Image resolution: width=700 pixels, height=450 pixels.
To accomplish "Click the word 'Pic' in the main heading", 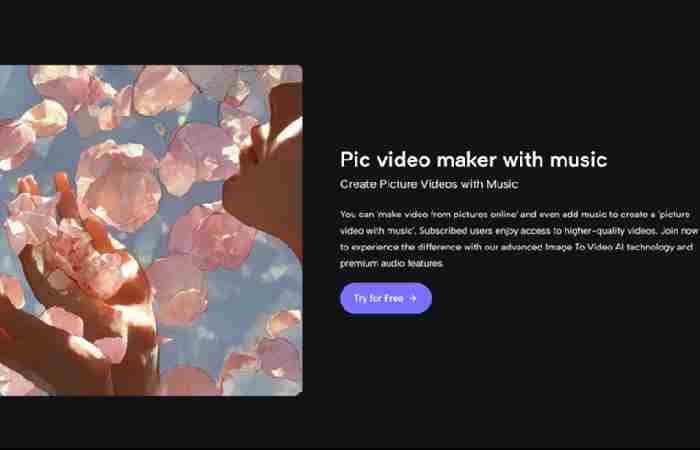I will tap(355, 159).
